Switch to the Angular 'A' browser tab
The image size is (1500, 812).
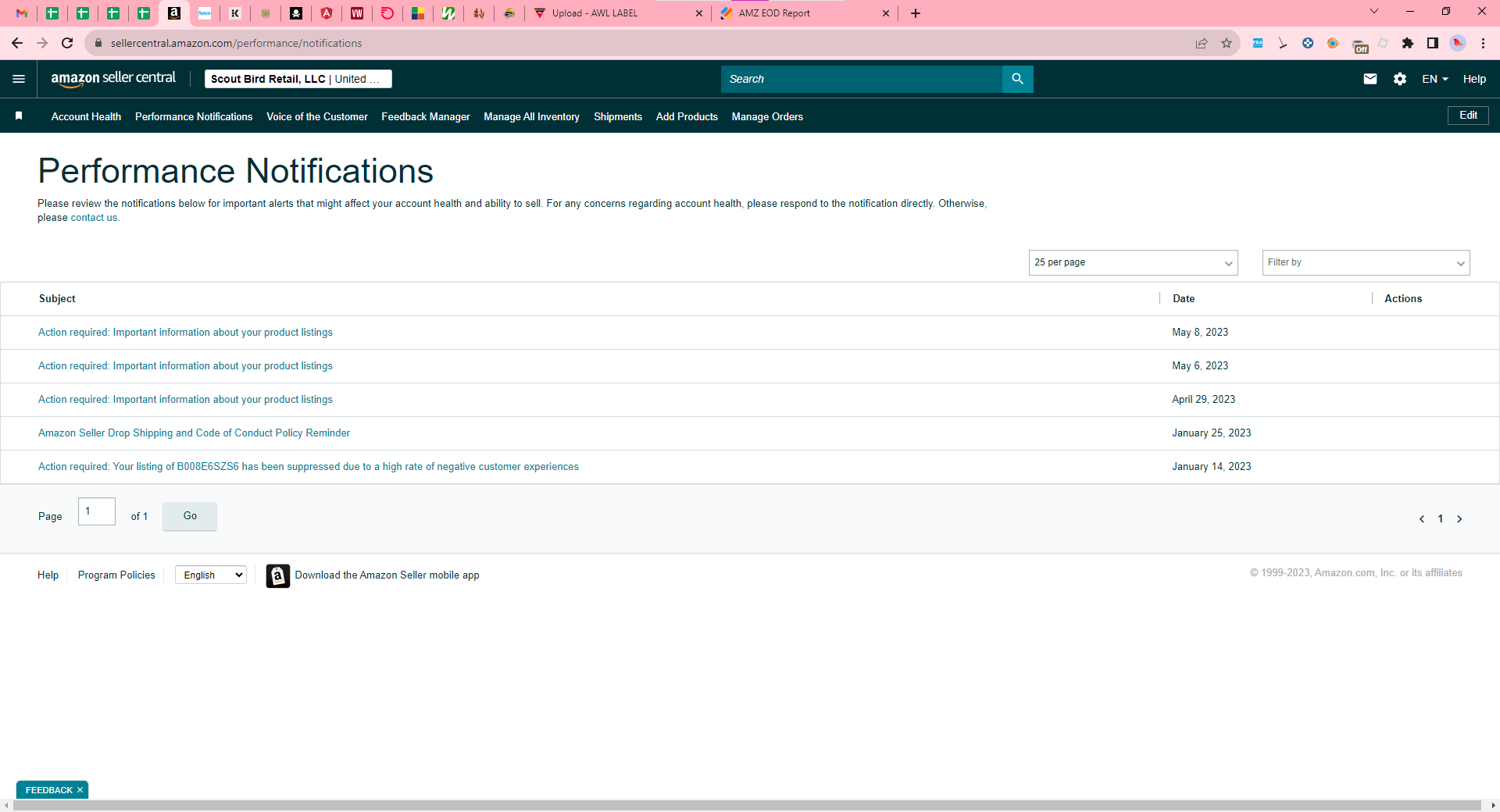pyautogui.click(x=327, y=13)
